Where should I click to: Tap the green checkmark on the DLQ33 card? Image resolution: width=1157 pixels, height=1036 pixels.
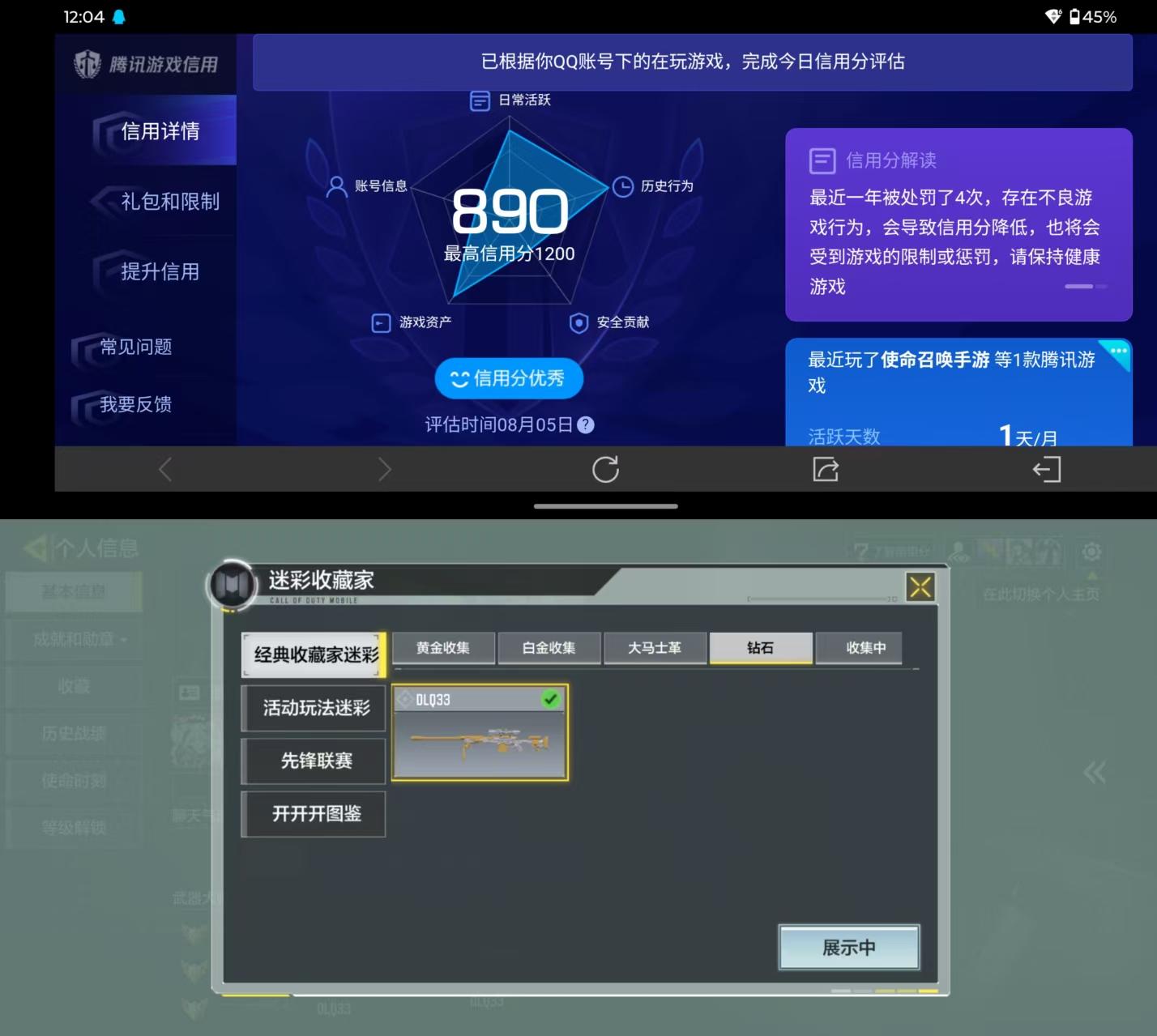pyautogui.click(x=551, y=698)
